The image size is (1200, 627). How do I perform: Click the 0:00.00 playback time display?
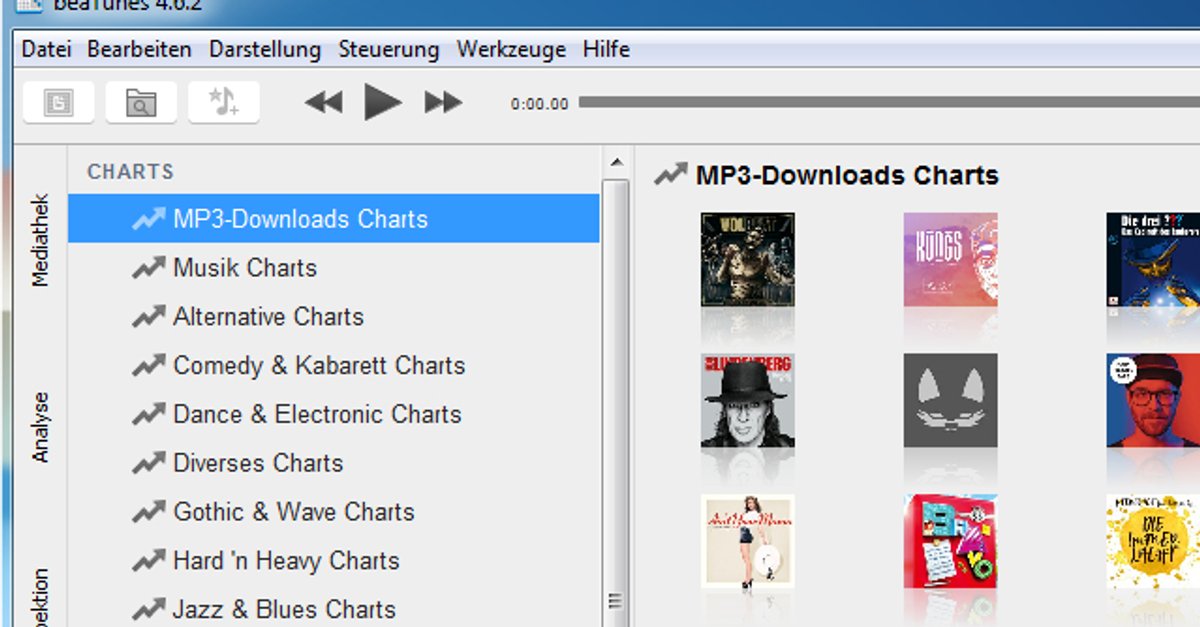539,104
